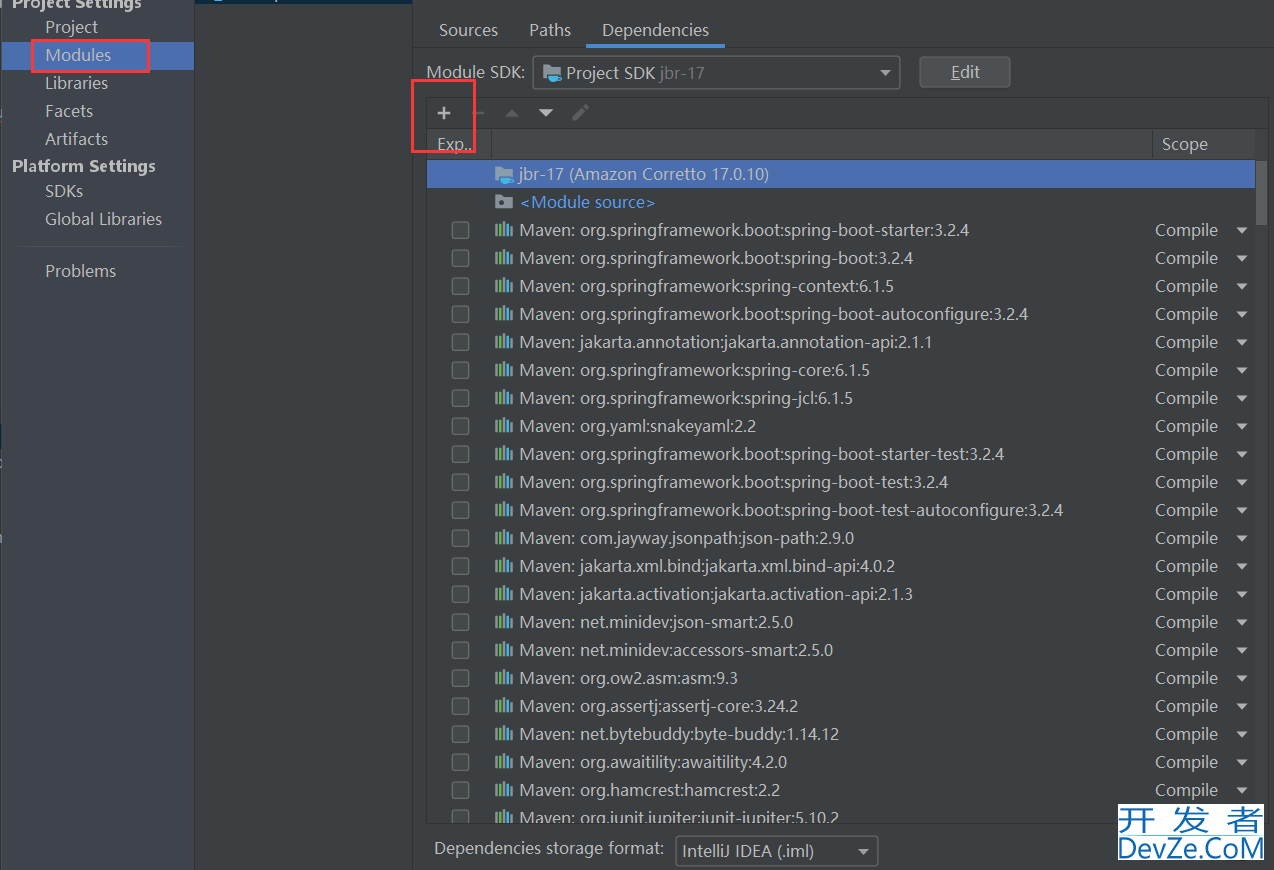Click library icon for spring-boot-starter:3.2.4

tap(504, 230)
